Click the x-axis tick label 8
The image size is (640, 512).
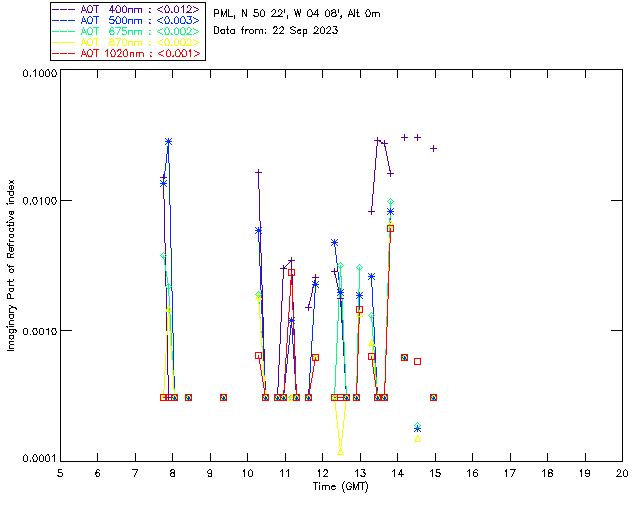173,473
